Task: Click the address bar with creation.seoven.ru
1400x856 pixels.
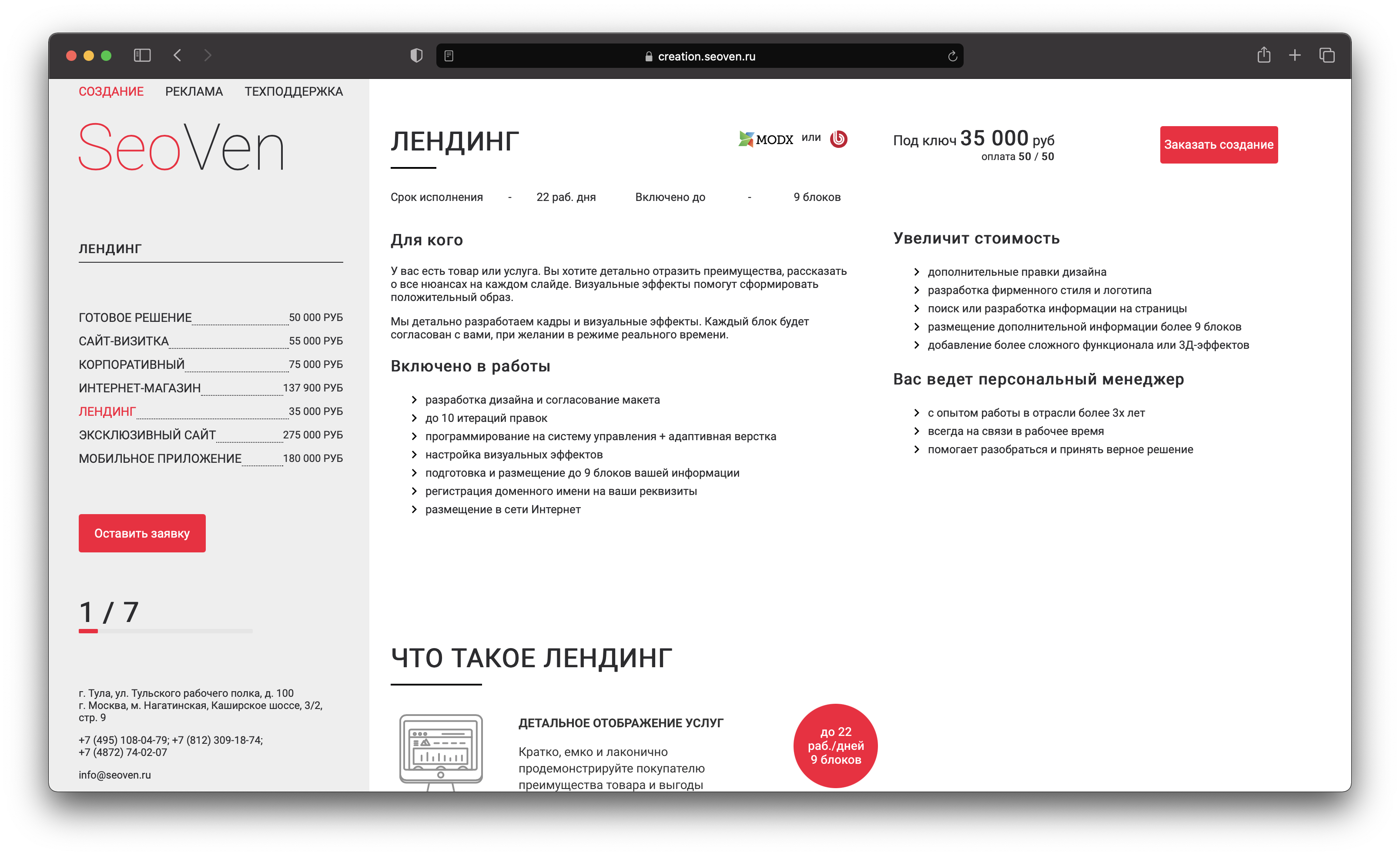Action: 700,56
